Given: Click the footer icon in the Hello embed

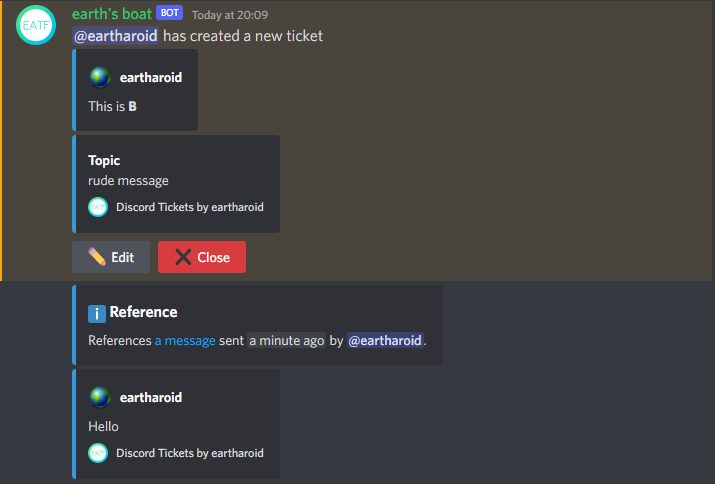Looking at the screenshot, I should pos(98,453).
